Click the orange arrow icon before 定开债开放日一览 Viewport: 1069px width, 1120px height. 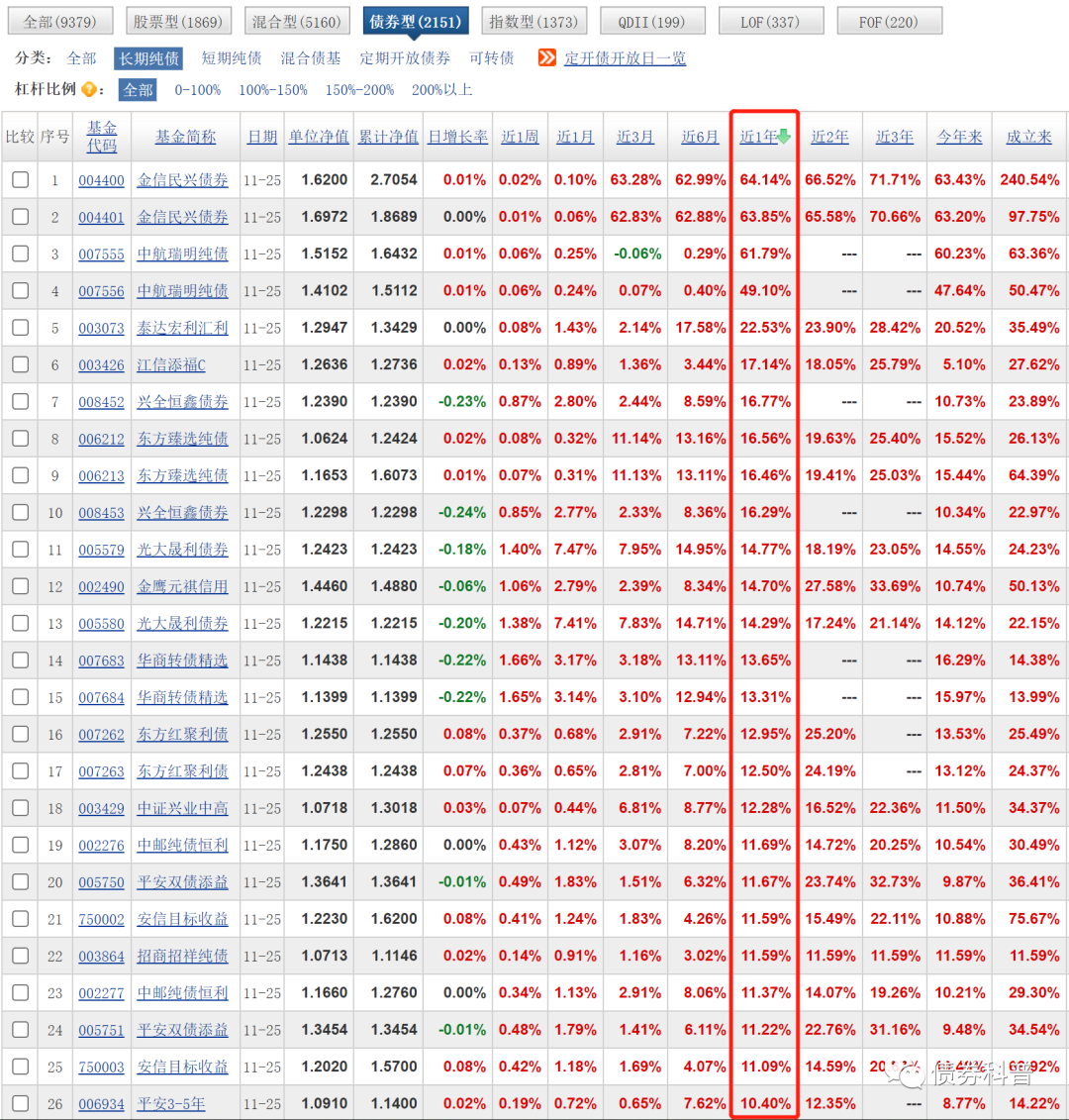(x=547, y=58)
